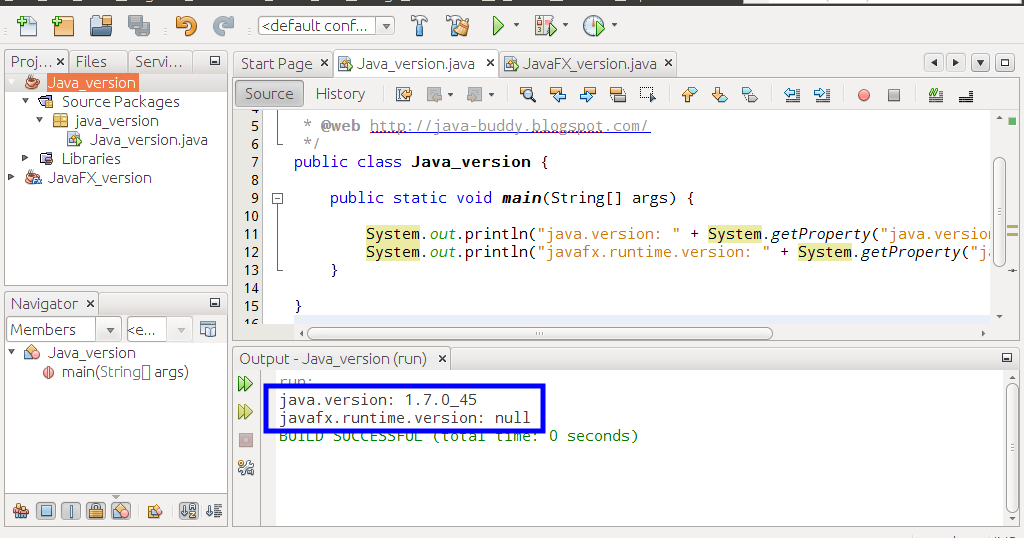
Task: Select the Projects tab
Action: point(31,61)
